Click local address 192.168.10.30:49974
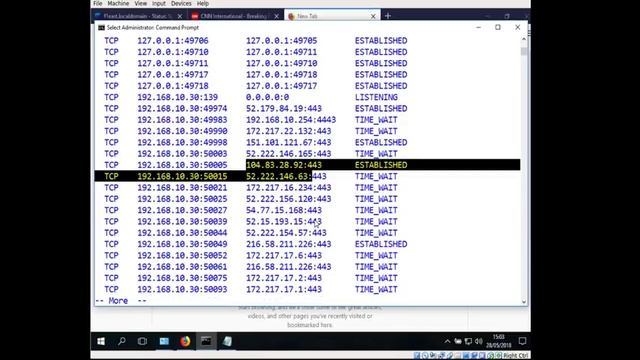 (182, 109)
